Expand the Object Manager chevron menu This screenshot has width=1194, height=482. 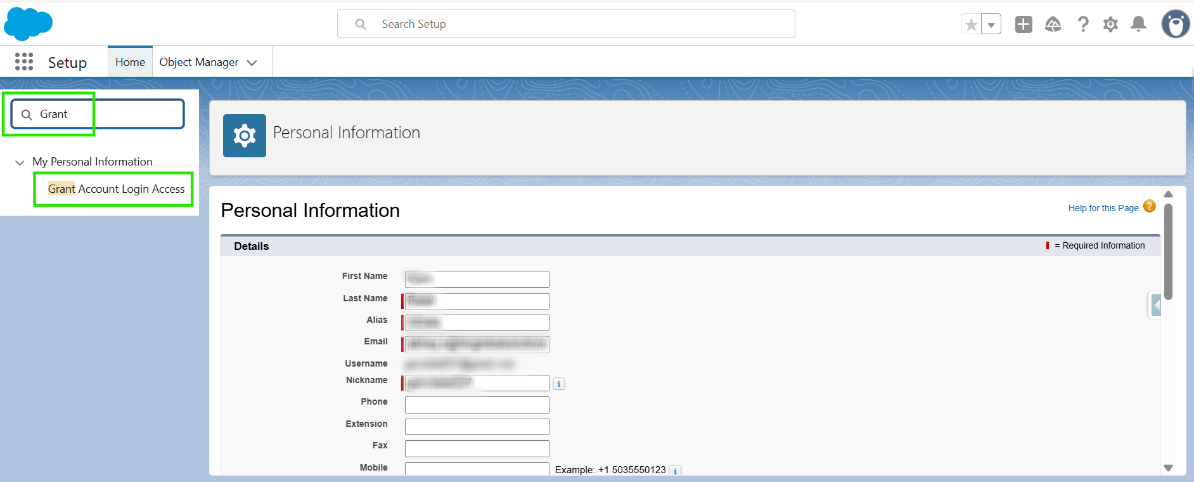pos(252,62)
